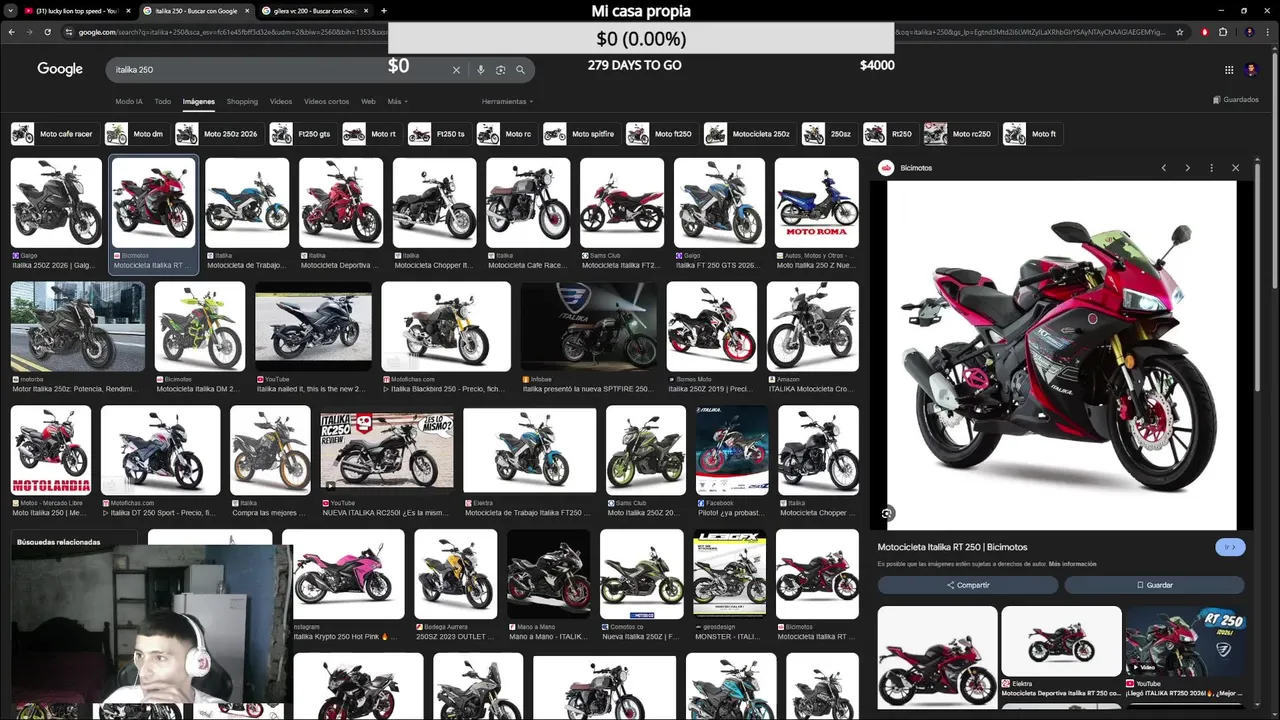
Task: Open the Motolandia red motorcycle thumbnail
Action: (51, 450)
